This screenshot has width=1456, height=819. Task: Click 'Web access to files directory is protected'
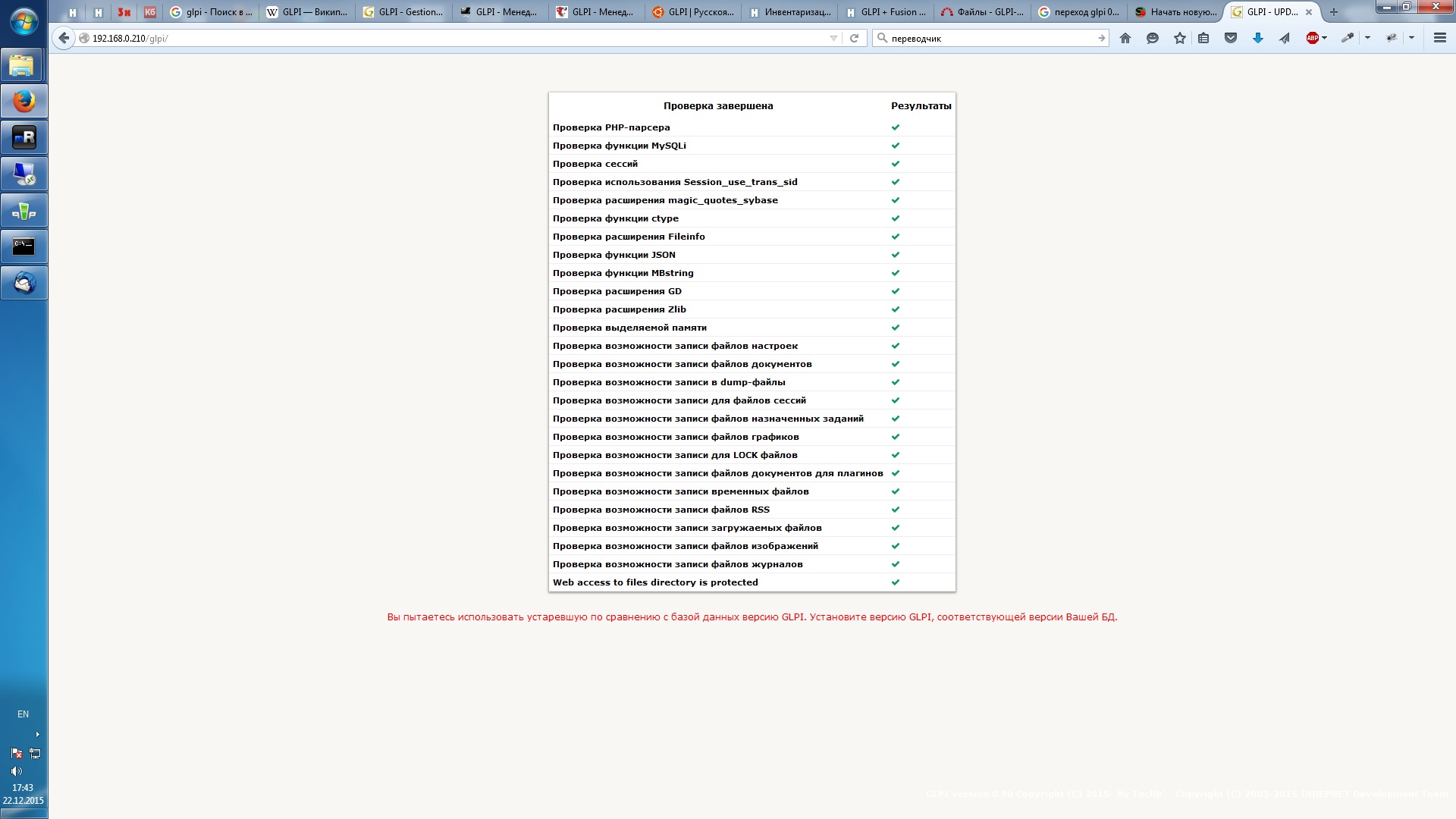655,582
